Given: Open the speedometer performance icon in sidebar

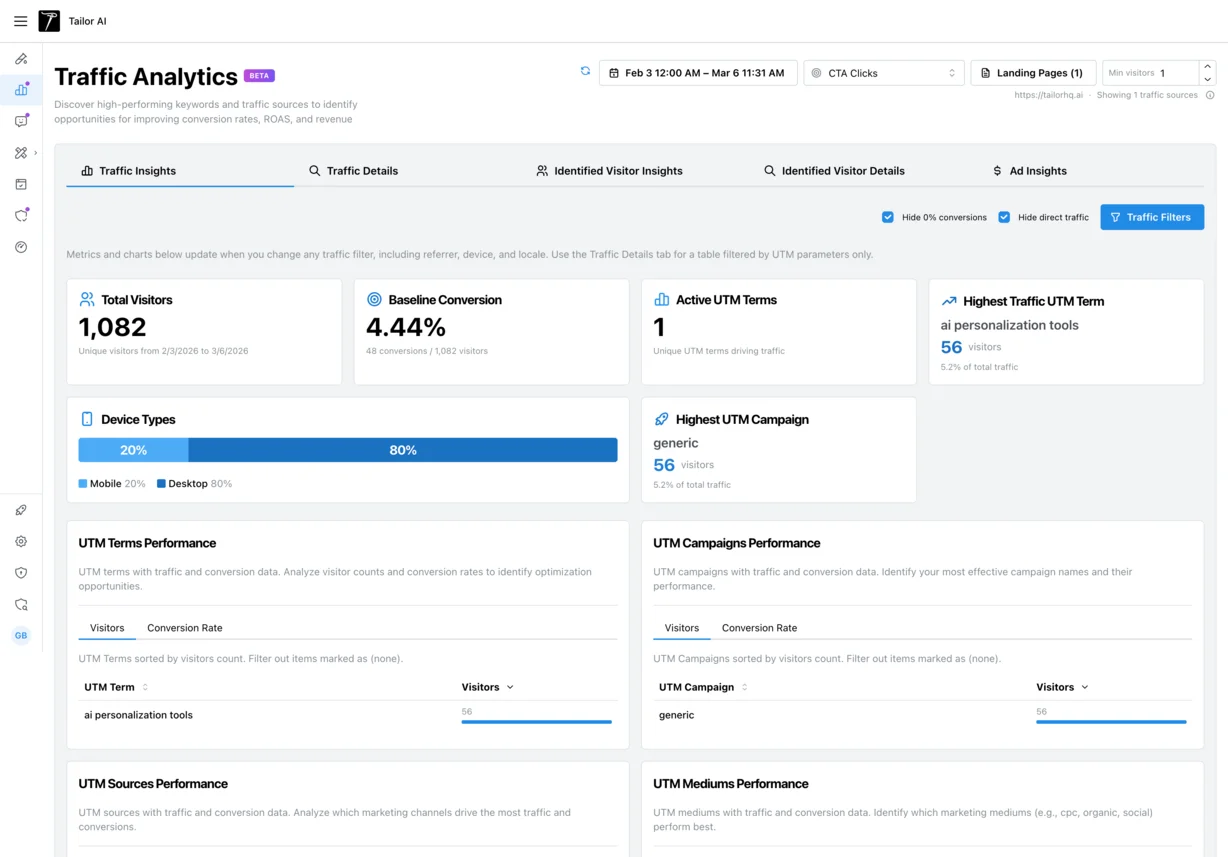Looking at the screenshot, I should tap(21, 247).
